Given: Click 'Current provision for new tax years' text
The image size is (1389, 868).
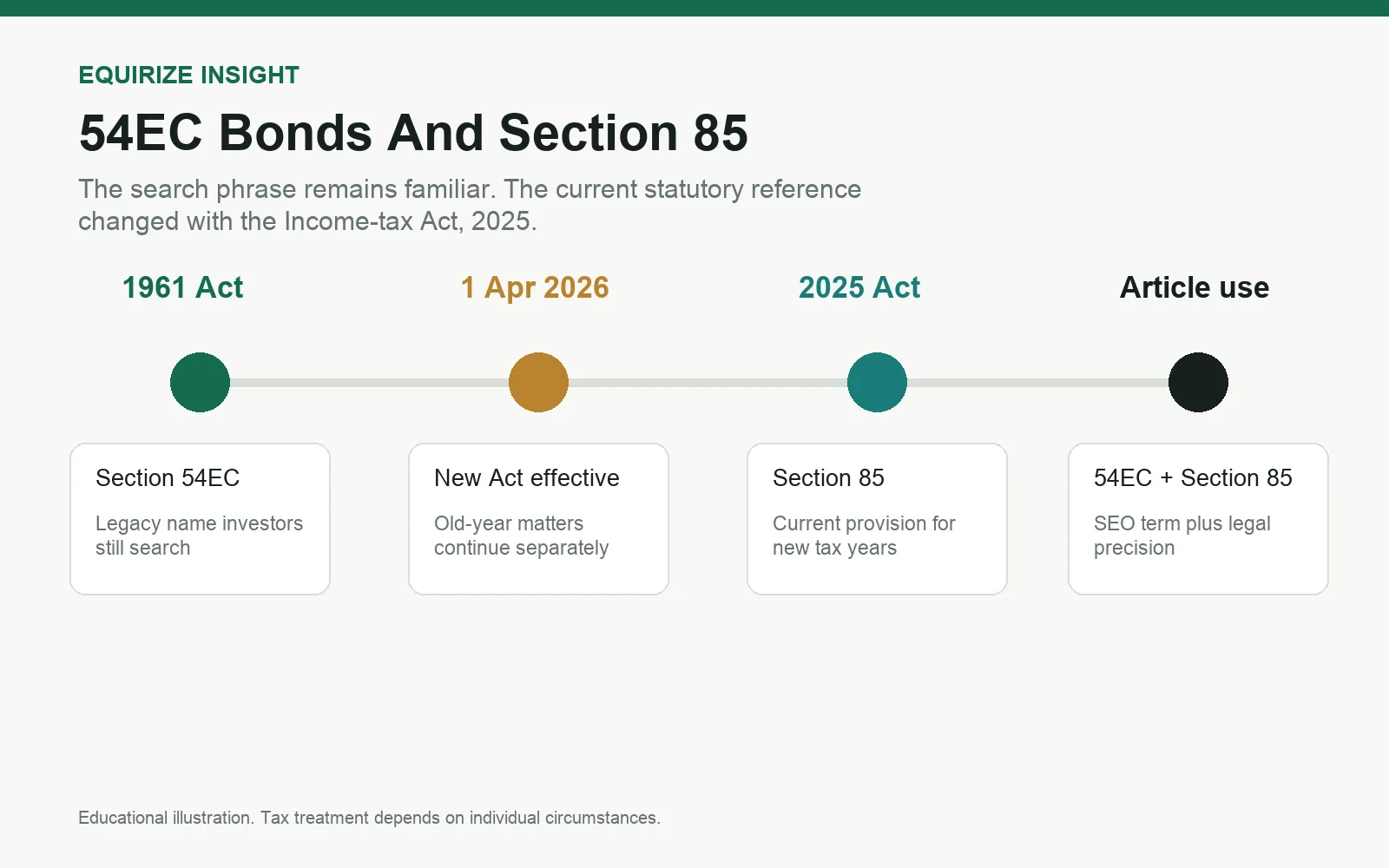Looking at the screenshot, I should pos(864,536).
